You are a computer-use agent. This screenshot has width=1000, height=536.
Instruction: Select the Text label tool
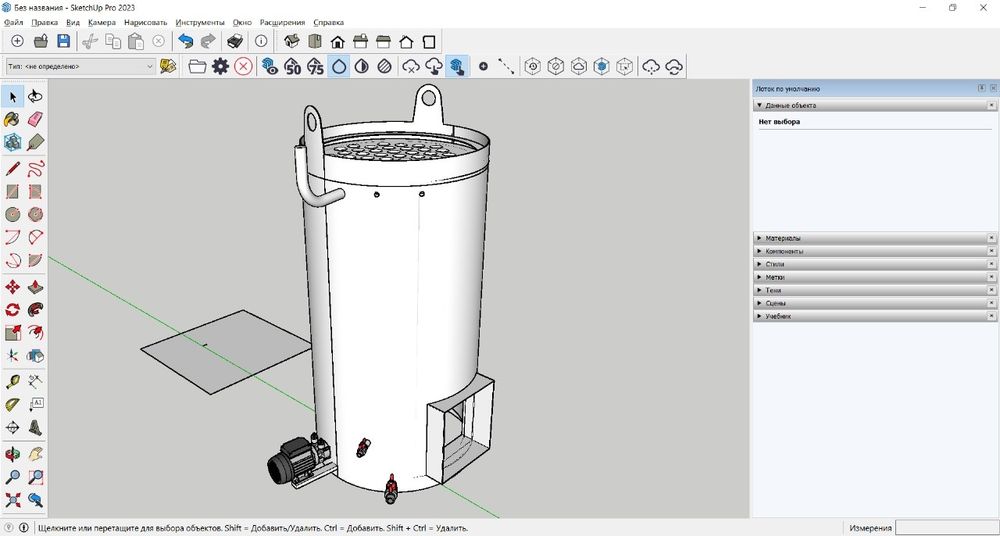[36, 405]
